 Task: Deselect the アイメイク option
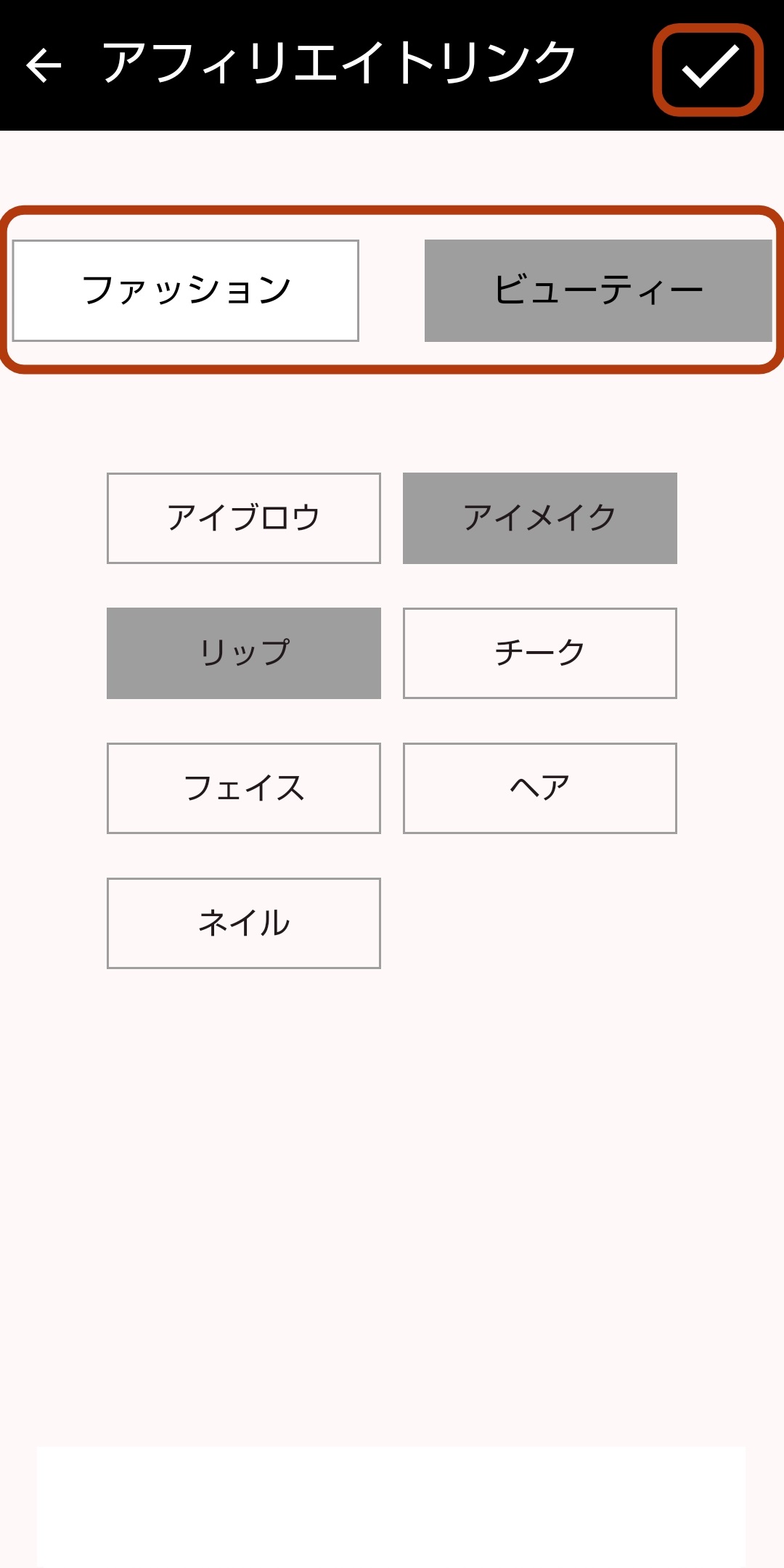click(x=540, y=518)
